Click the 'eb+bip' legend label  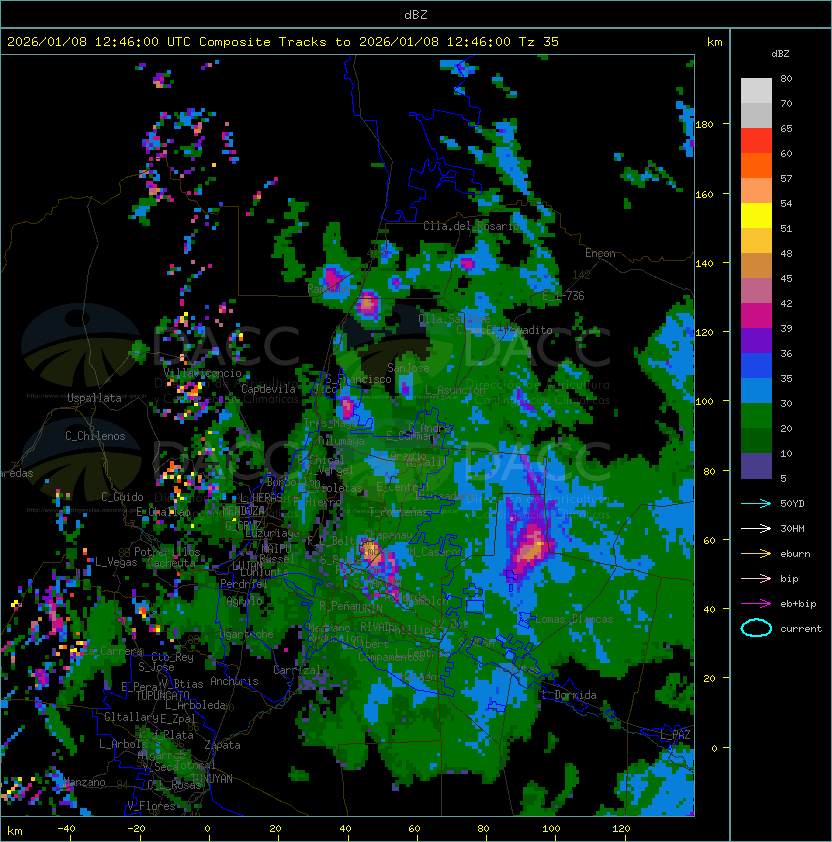tap(798, 604)
